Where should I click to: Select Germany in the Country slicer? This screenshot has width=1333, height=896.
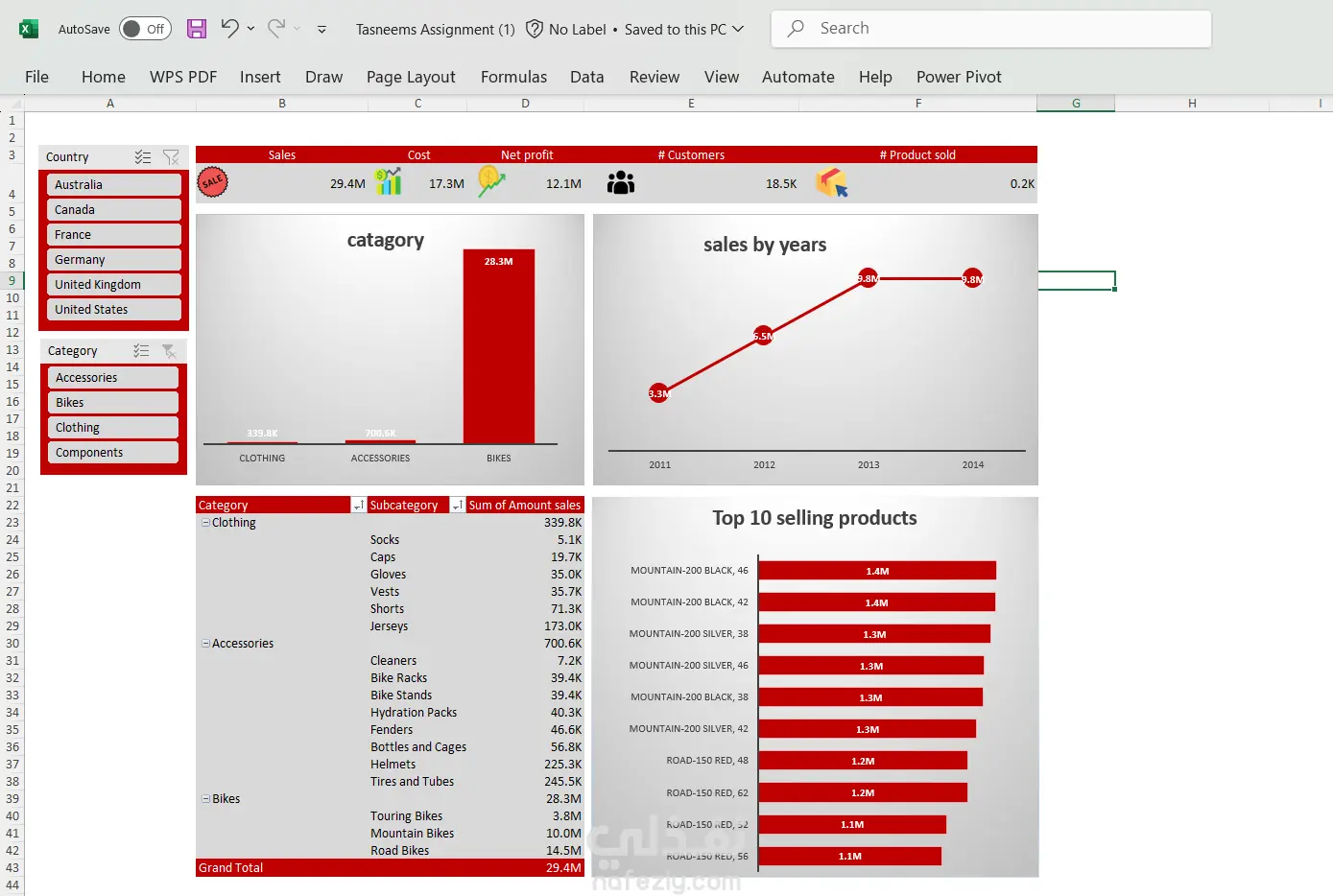pos(114,259)
